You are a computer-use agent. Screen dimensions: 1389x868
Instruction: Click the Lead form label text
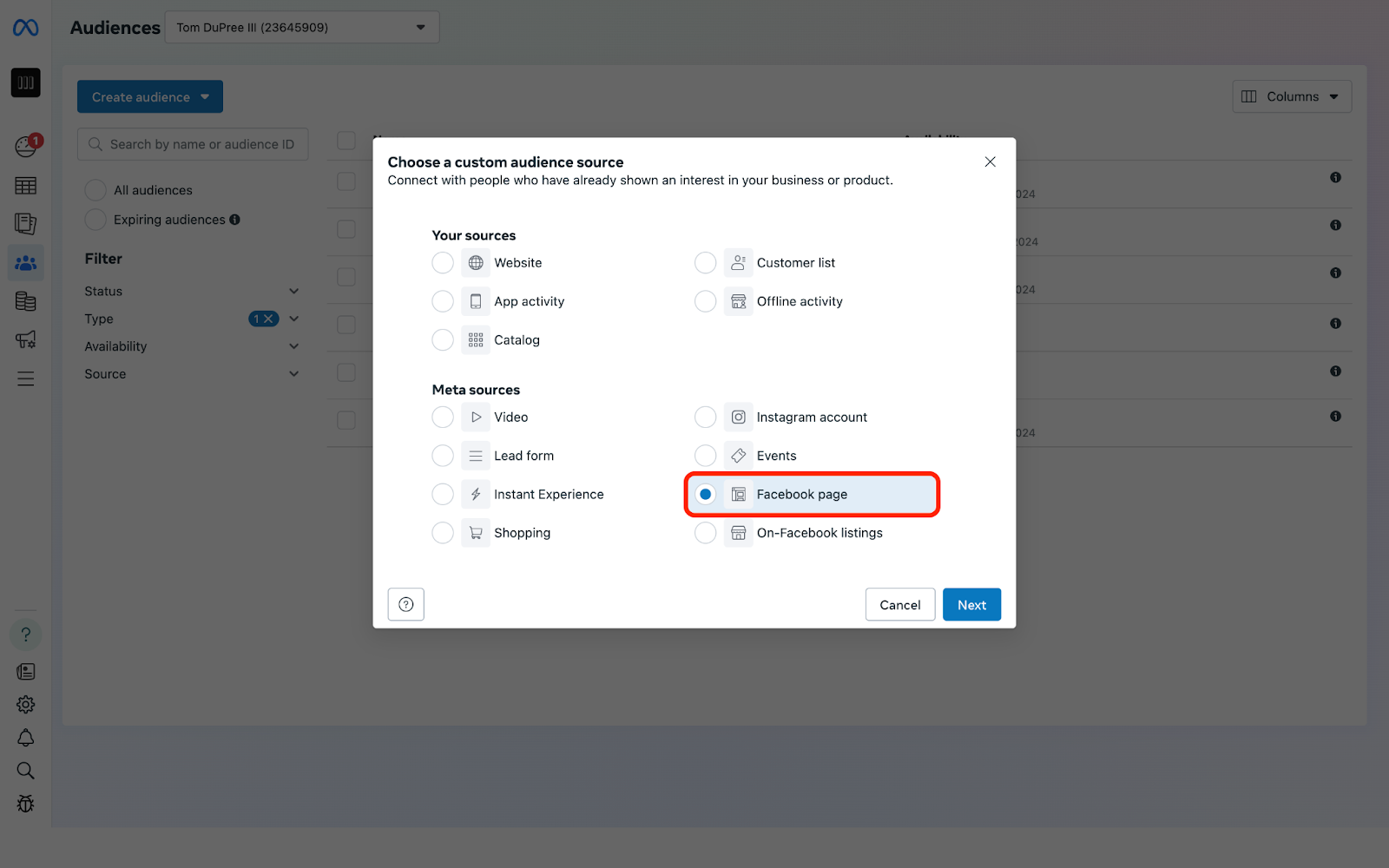pos(523,456)
